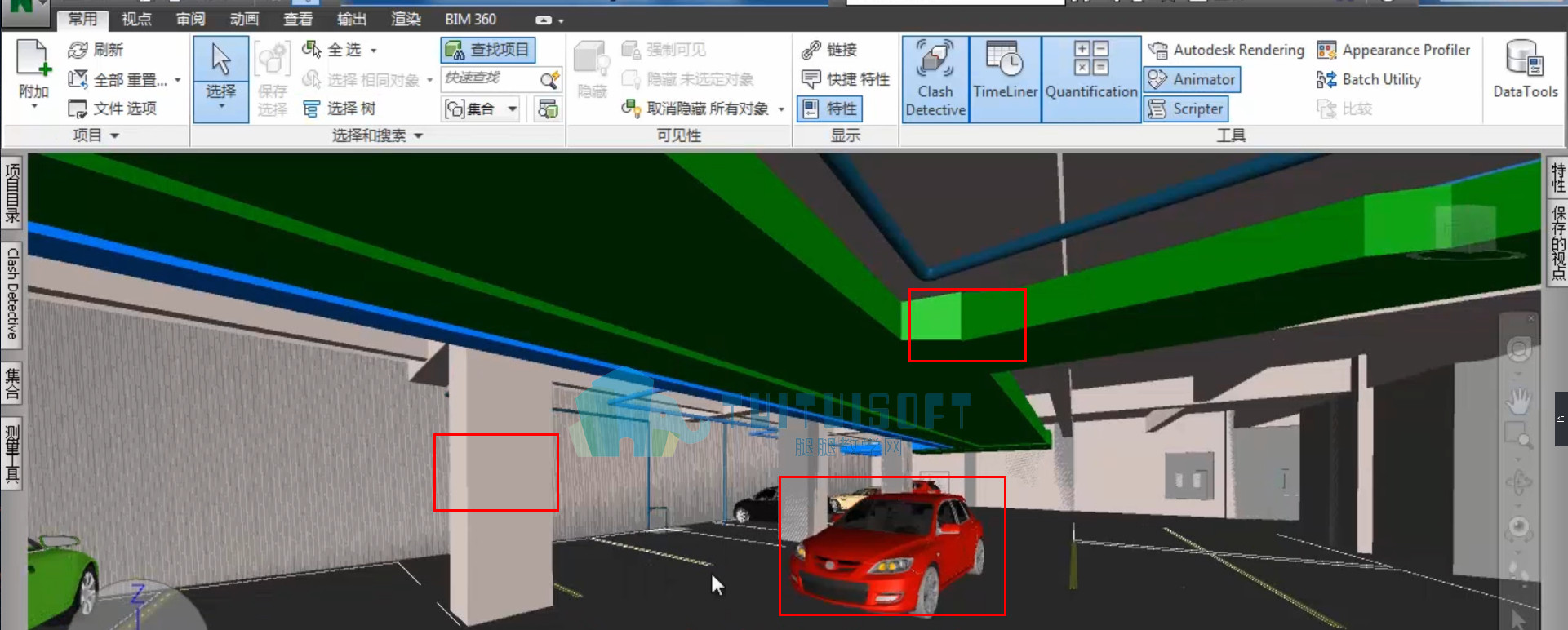Open dropdown arrow next to 取消隐藏 所有对象

[x=781, y=109]
